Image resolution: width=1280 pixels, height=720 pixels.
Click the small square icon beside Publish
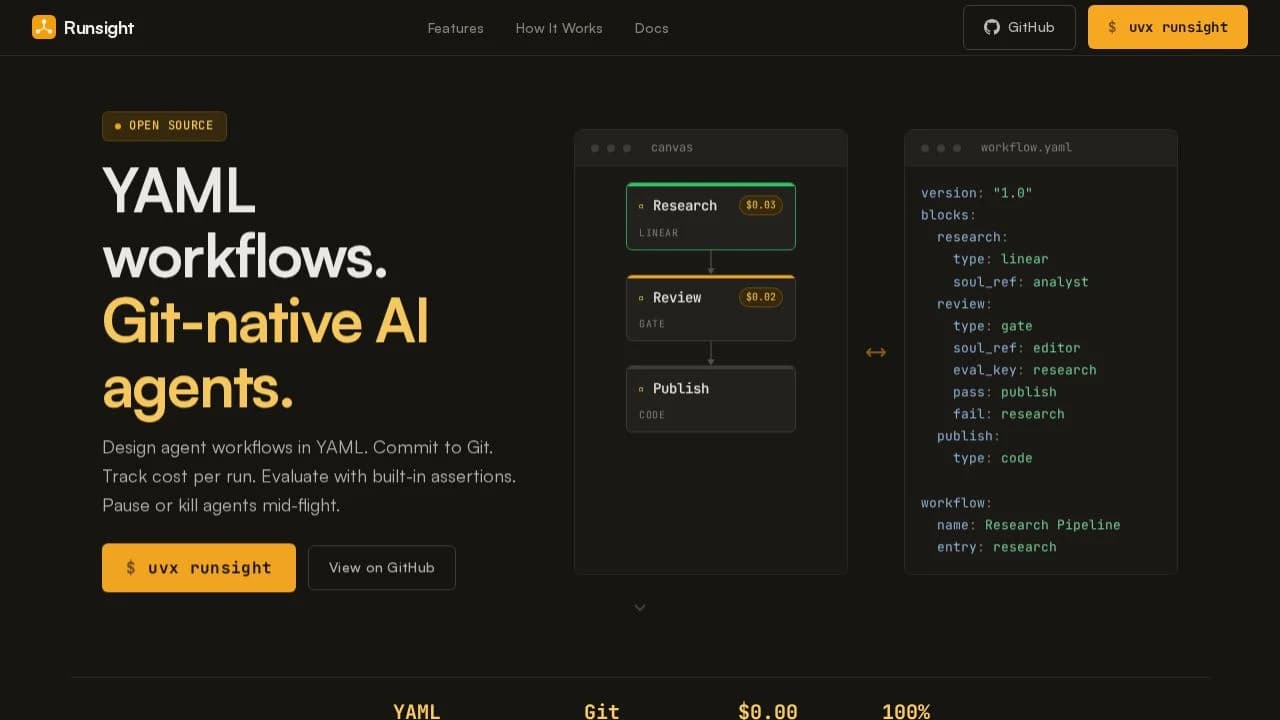(641, 389)
